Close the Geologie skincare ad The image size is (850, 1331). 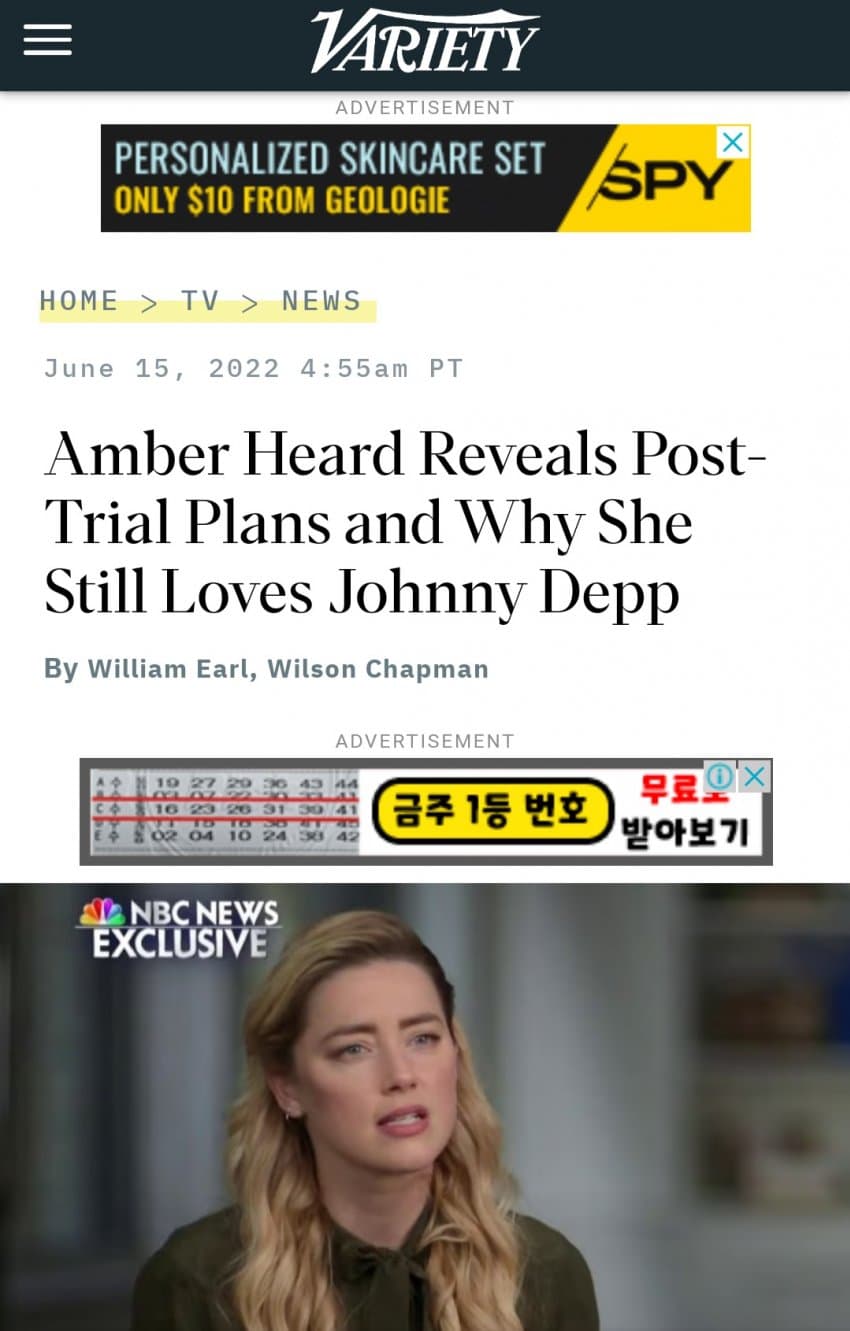[x=733, y=142]
